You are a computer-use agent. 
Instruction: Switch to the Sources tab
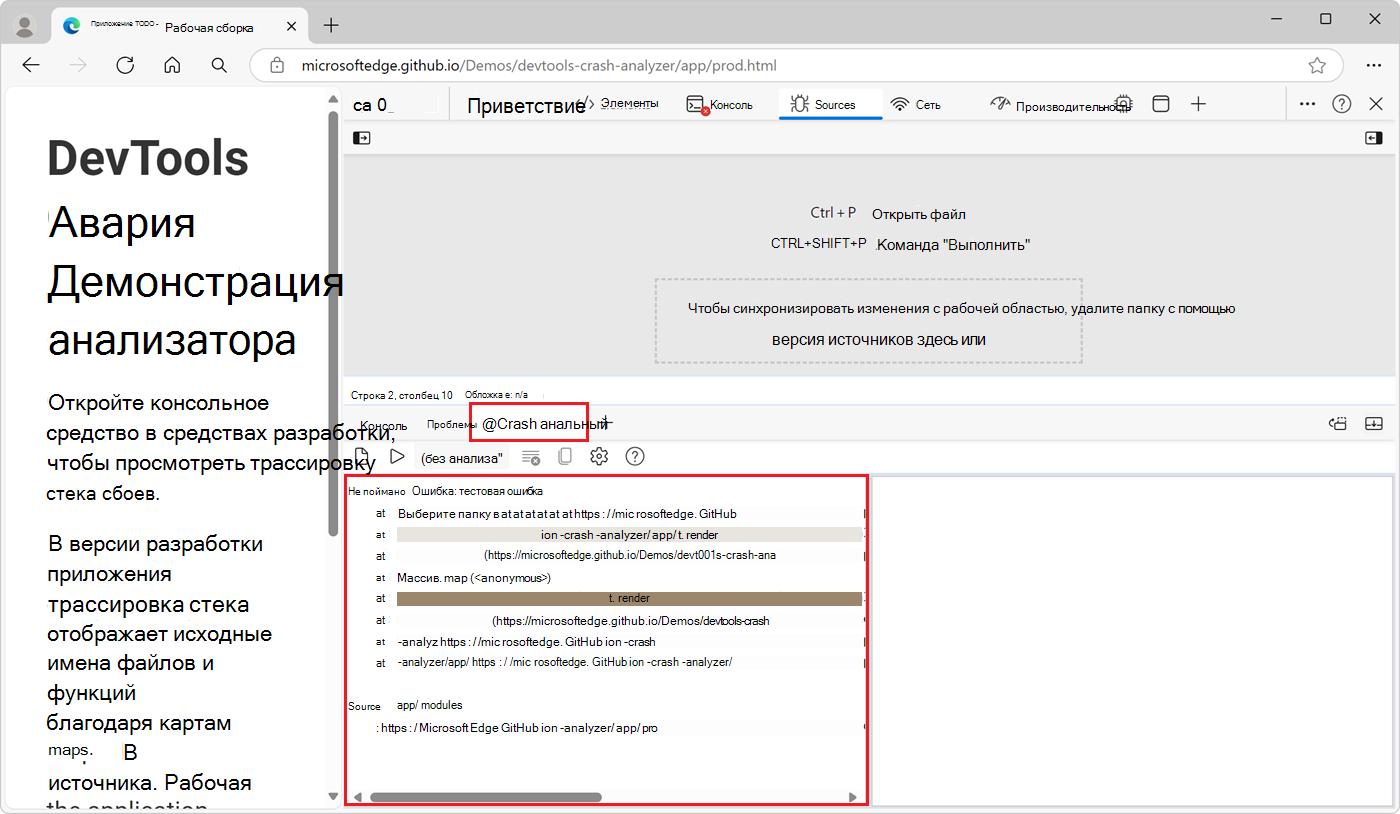(x=830, y=102)
